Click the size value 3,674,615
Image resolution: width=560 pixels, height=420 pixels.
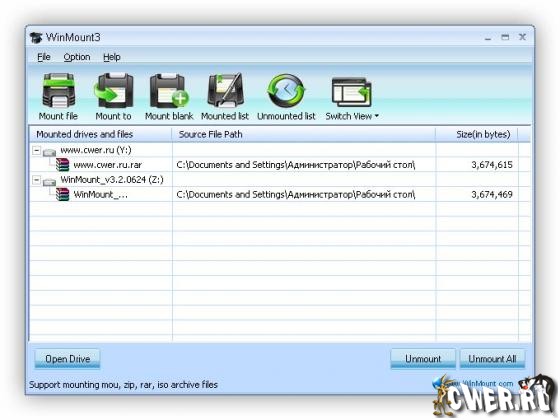(x=492, y=165)
